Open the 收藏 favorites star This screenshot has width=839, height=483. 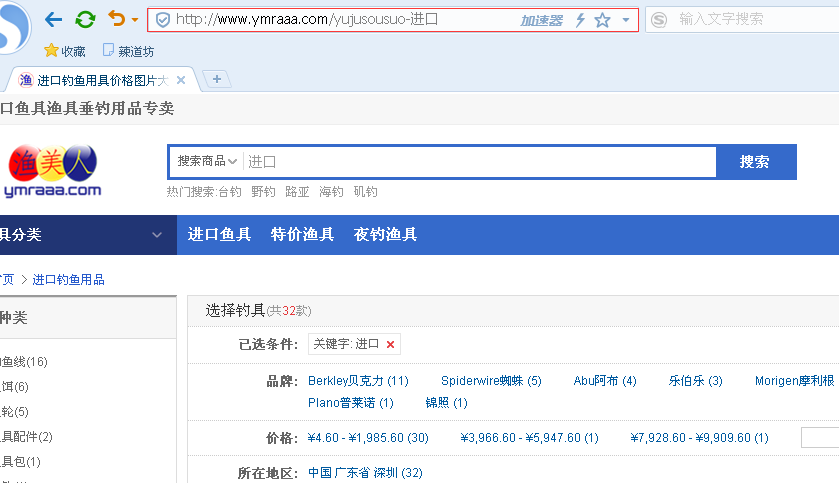tap(52, 51)
